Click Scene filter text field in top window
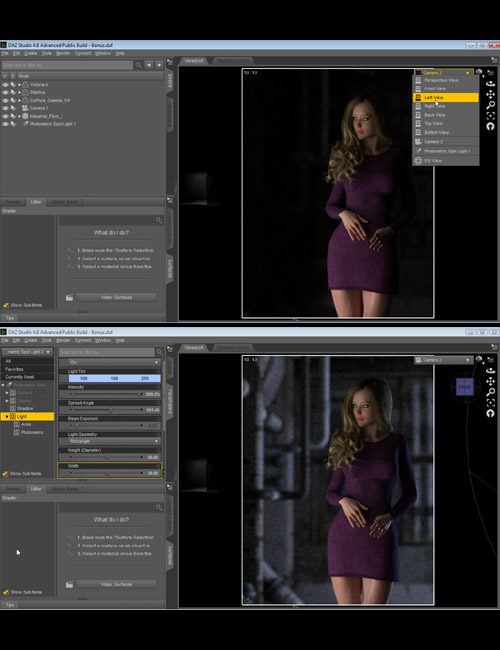 [67, 65]
